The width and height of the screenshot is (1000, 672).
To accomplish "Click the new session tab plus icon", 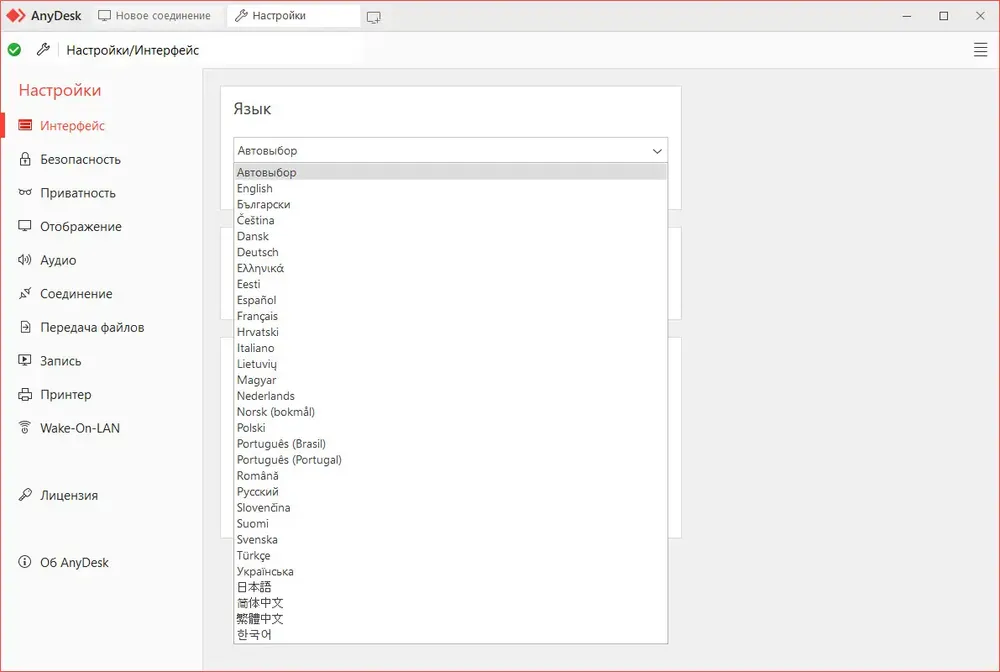I will [x=374, y=17].
